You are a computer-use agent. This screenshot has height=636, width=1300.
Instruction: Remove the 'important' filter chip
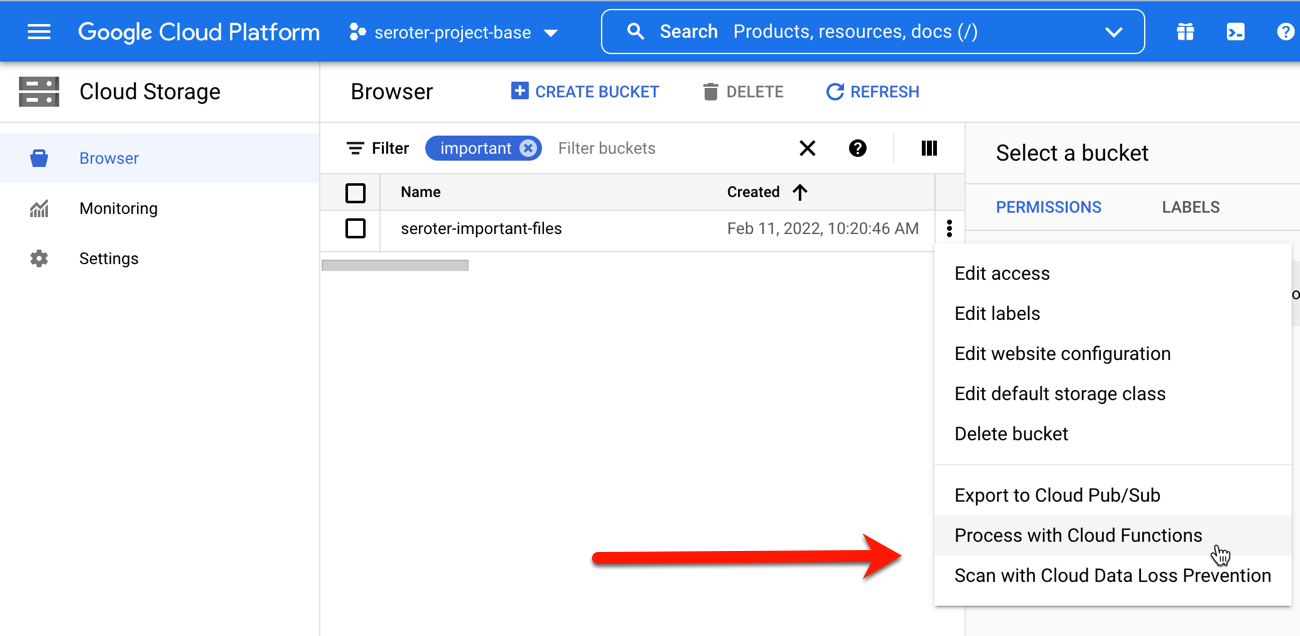tap(528, 148)
